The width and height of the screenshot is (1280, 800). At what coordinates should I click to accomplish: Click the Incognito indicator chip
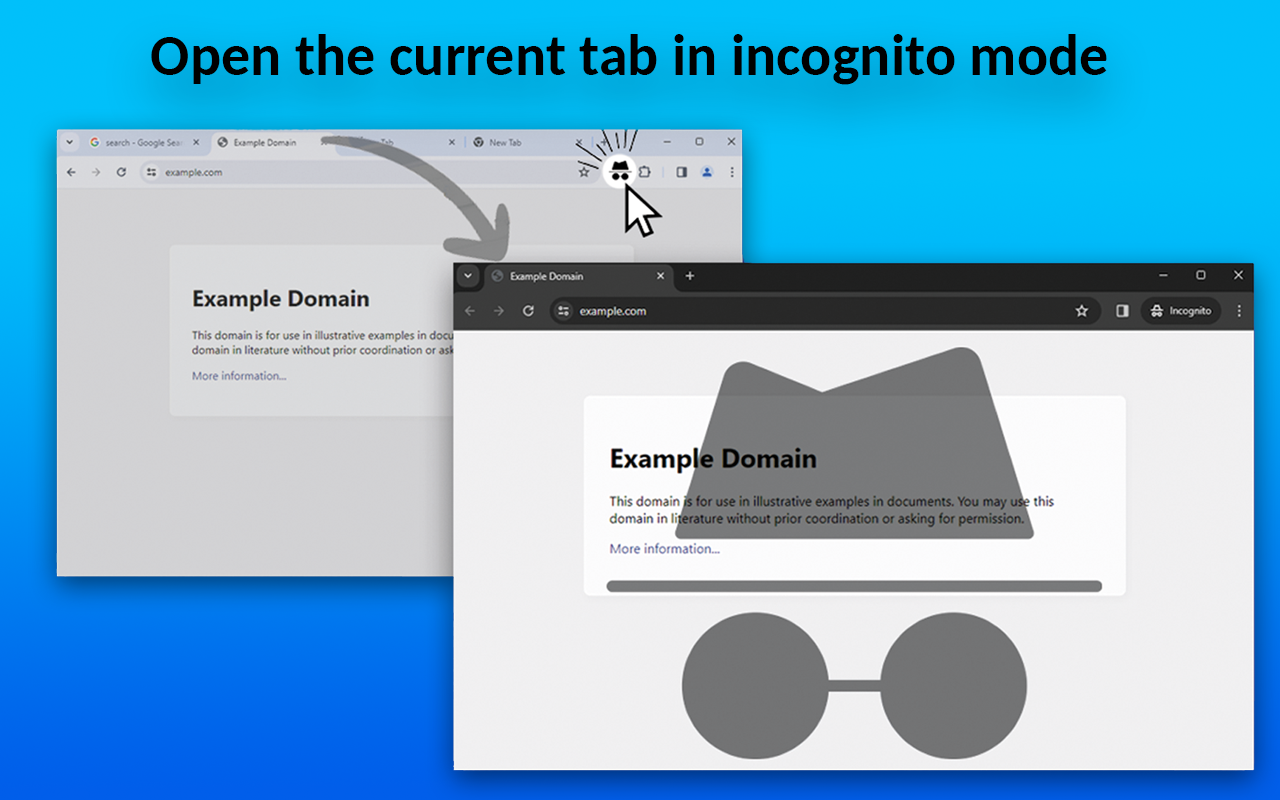pos(1181,311)
